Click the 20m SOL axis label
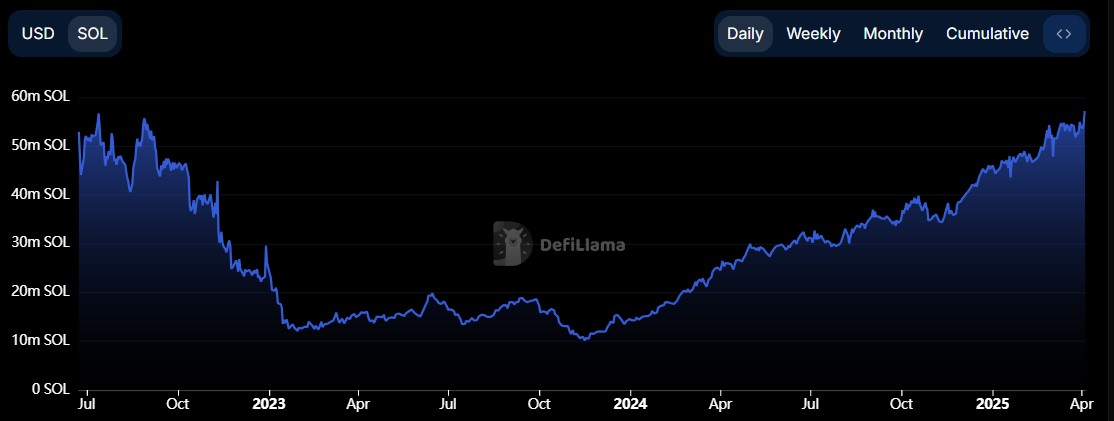This screenshot has width=1114, height=421. pyautogui.click(x=41, y=292)
